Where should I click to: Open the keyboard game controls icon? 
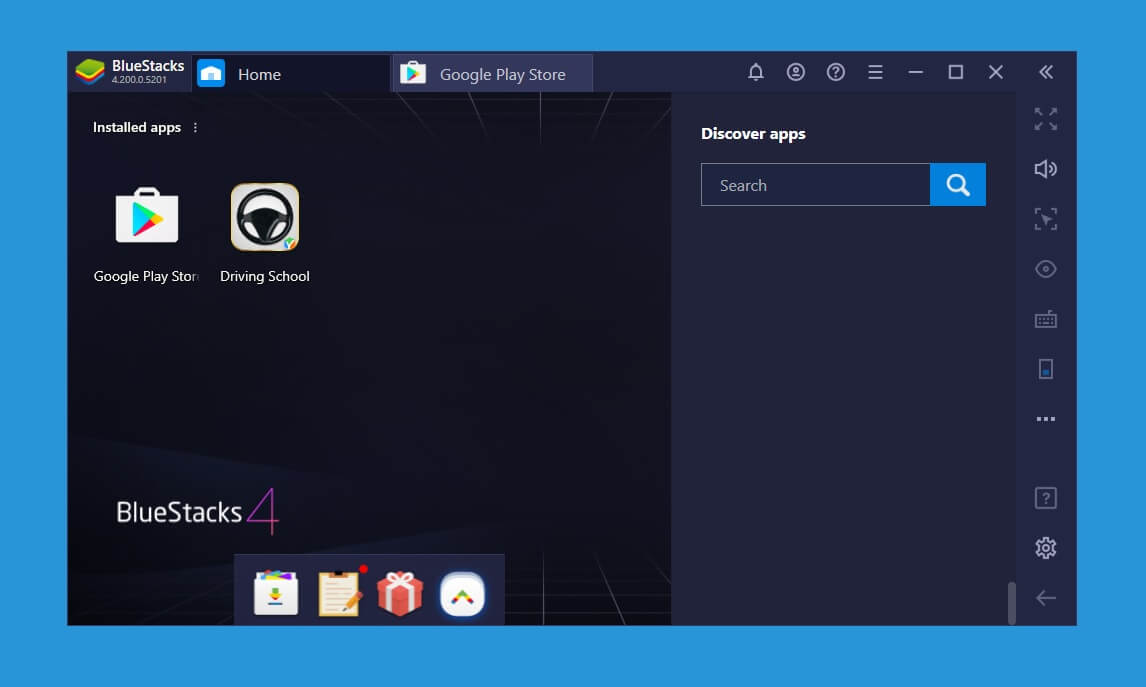(1046, 319)
